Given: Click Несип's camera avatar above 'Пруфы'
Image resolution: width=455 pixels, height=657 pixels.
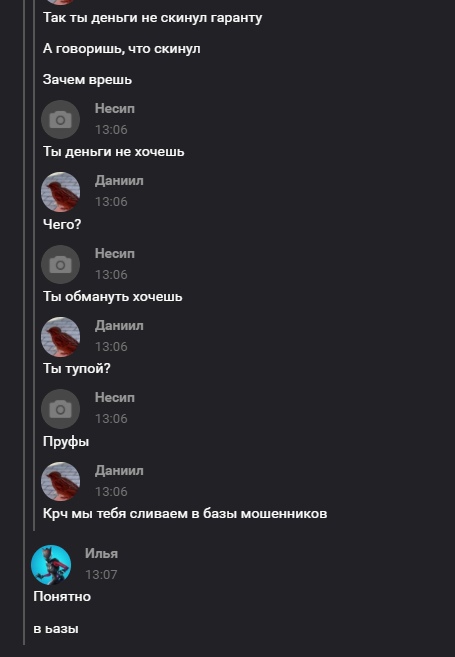Looking at the screenshot, I should click(x=60, y=409).
